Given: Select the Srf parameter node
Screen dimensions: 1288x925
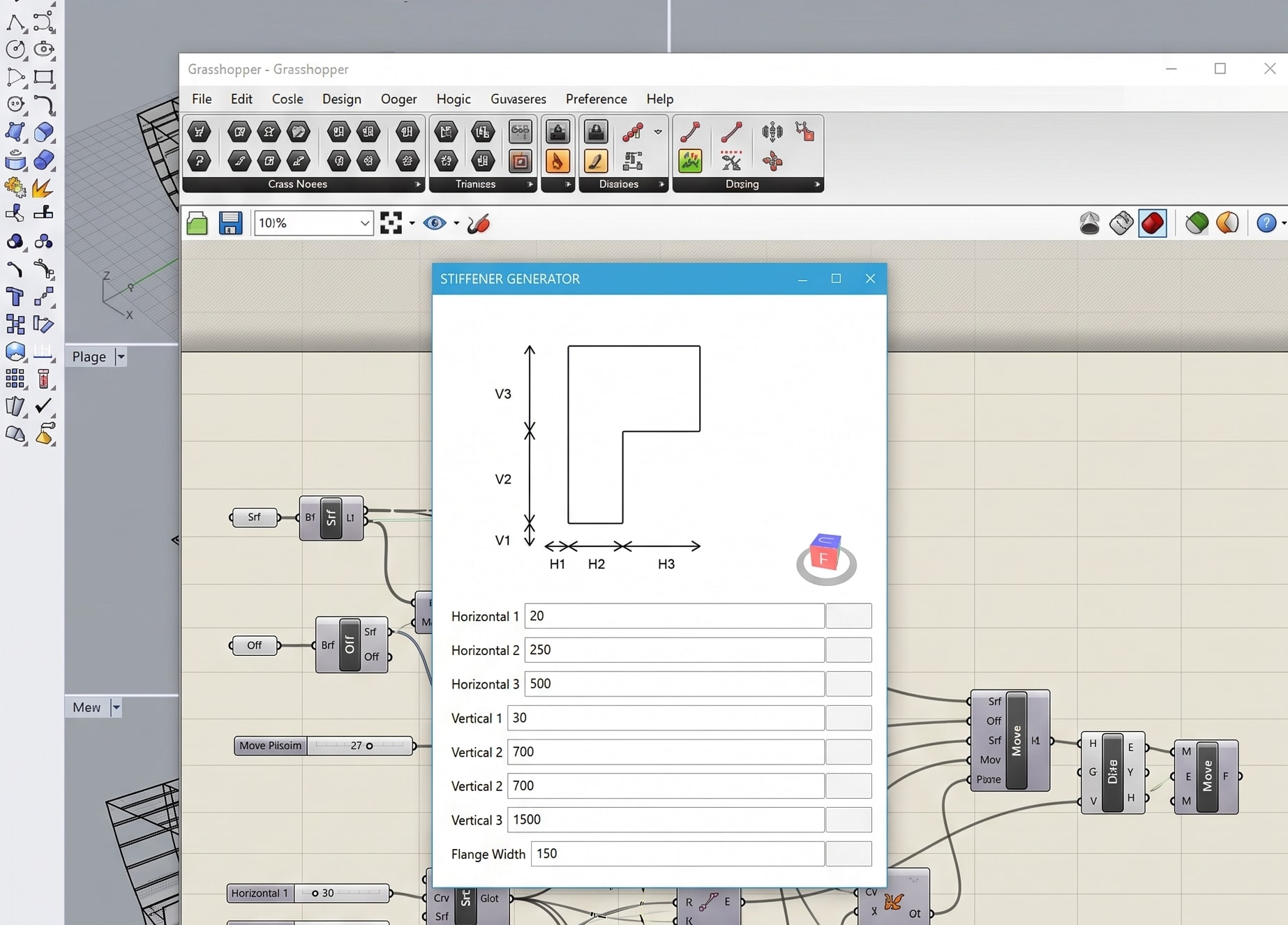Looking at the screenshot, I should click(x=254, y=518).
